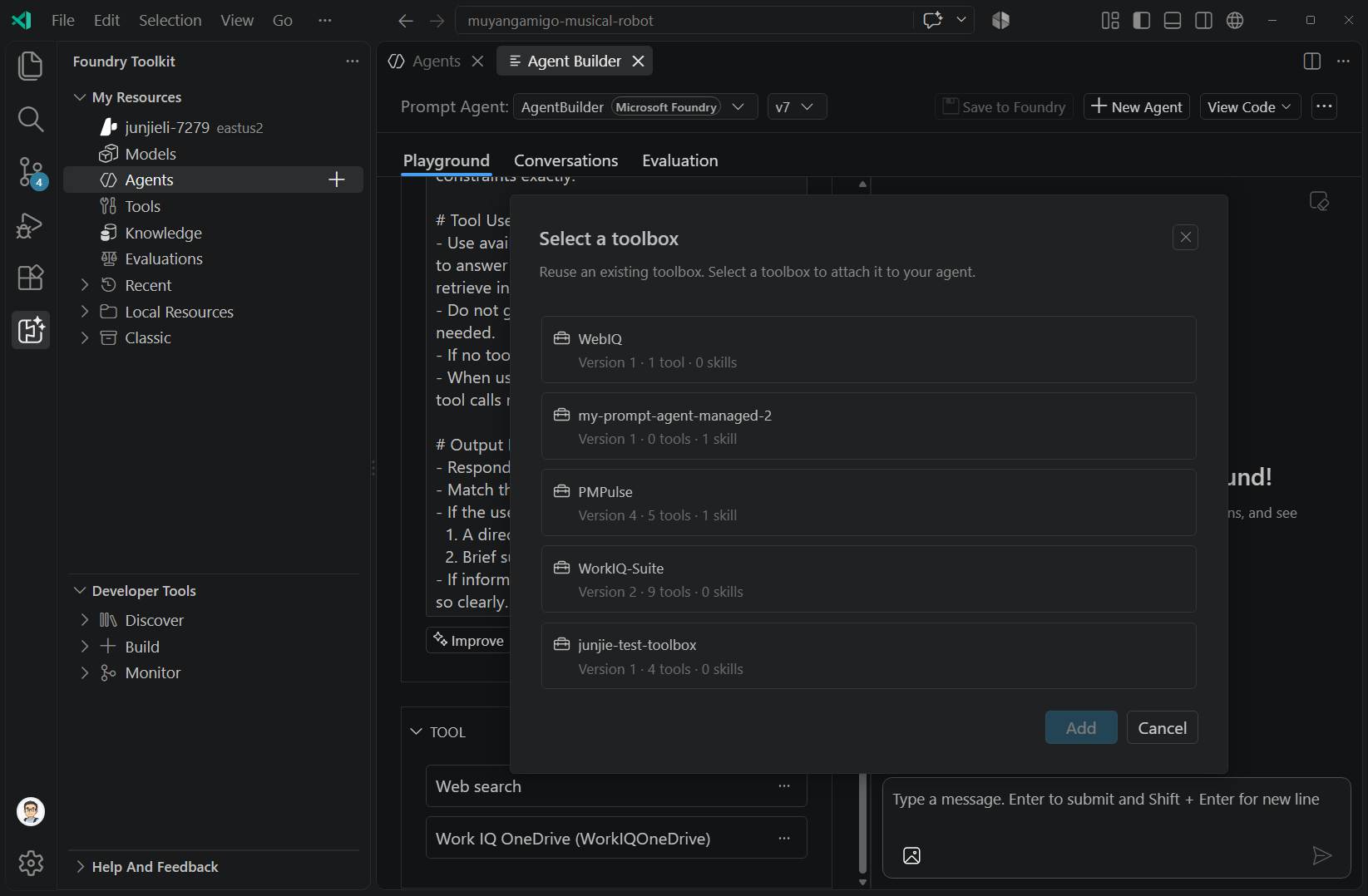This screenshot has width=1368, height=896.
Task: Expand the Recent tree node
Action: pyautogui.click(x=84, y=285)
